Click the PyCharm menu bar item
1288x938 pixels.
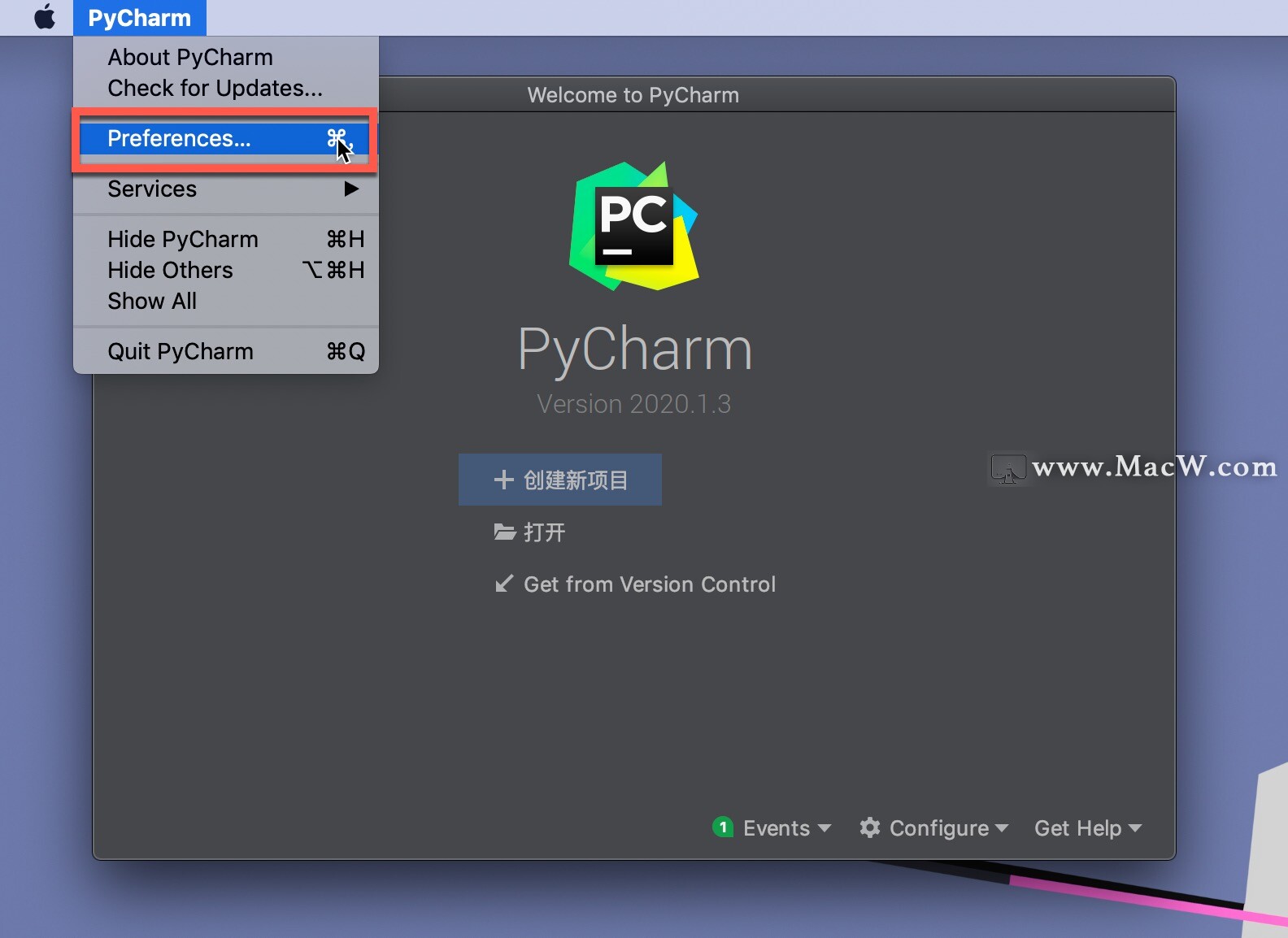(x=139, y=18)
